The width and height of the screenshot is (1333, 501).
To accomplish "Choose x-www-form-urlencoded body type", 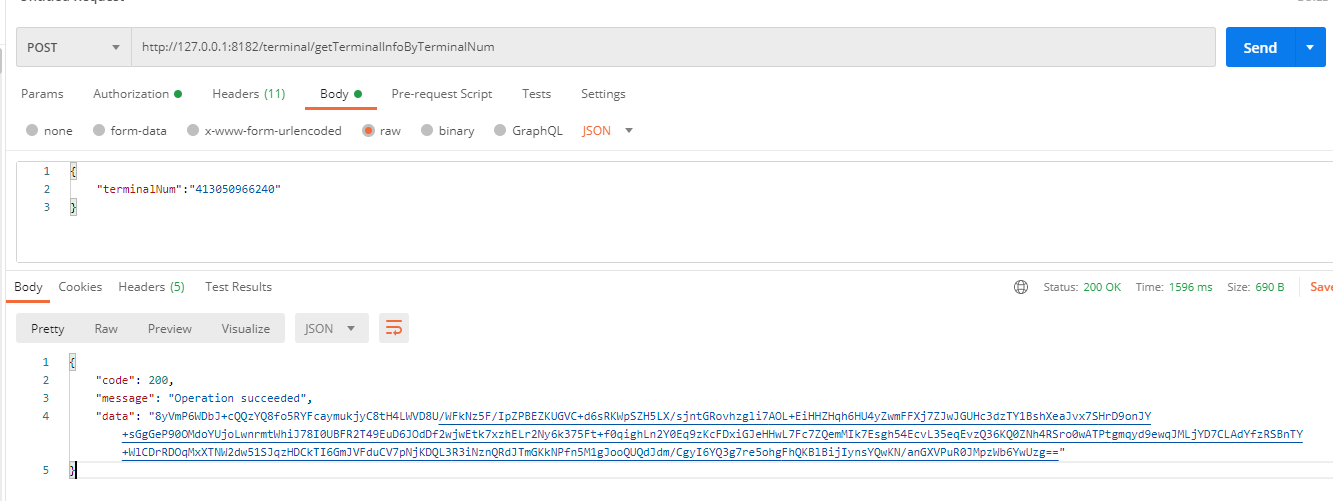I will tap(193, 131).
